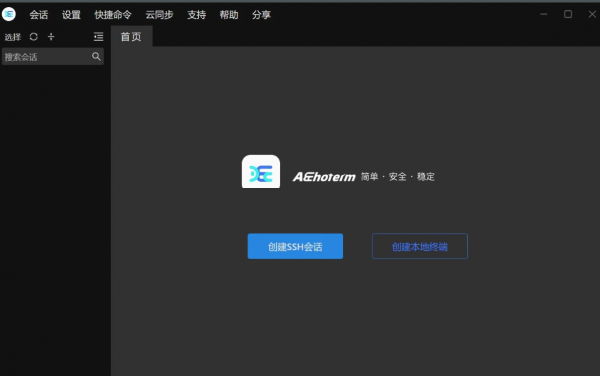The width and height of the screenshot is (600, 376).
Task: Open the 帮助 menu
Action: [229, 15]
